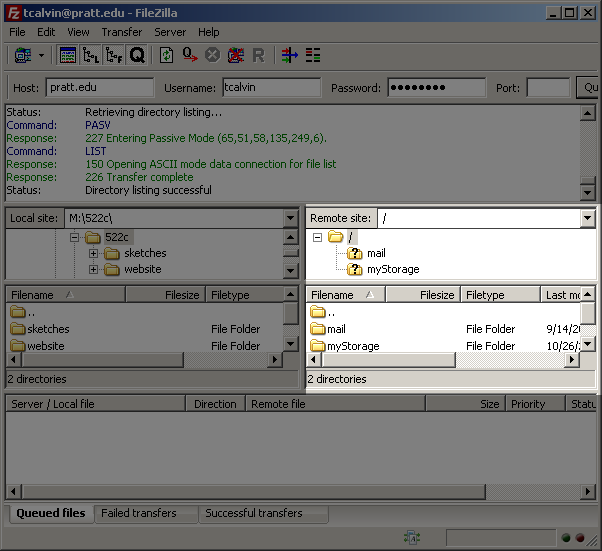The image size is (602, 551).
Task: Open the View menu
Action: pyautogui.click(x=78, y=32)
